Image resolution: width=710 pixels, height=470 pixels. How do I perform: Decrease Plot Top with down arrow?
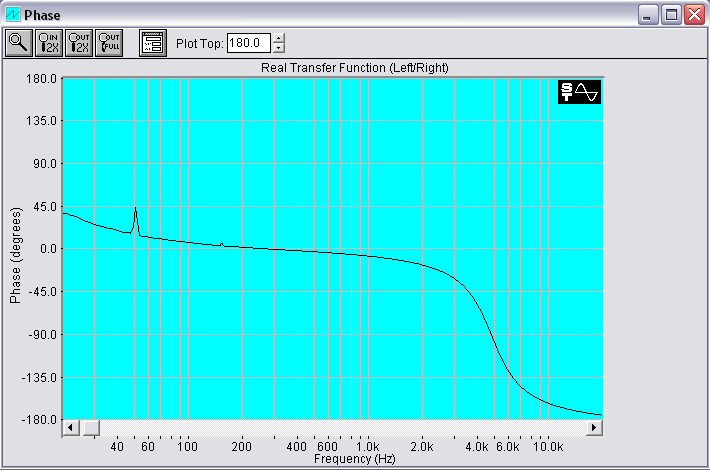point(279,48)
